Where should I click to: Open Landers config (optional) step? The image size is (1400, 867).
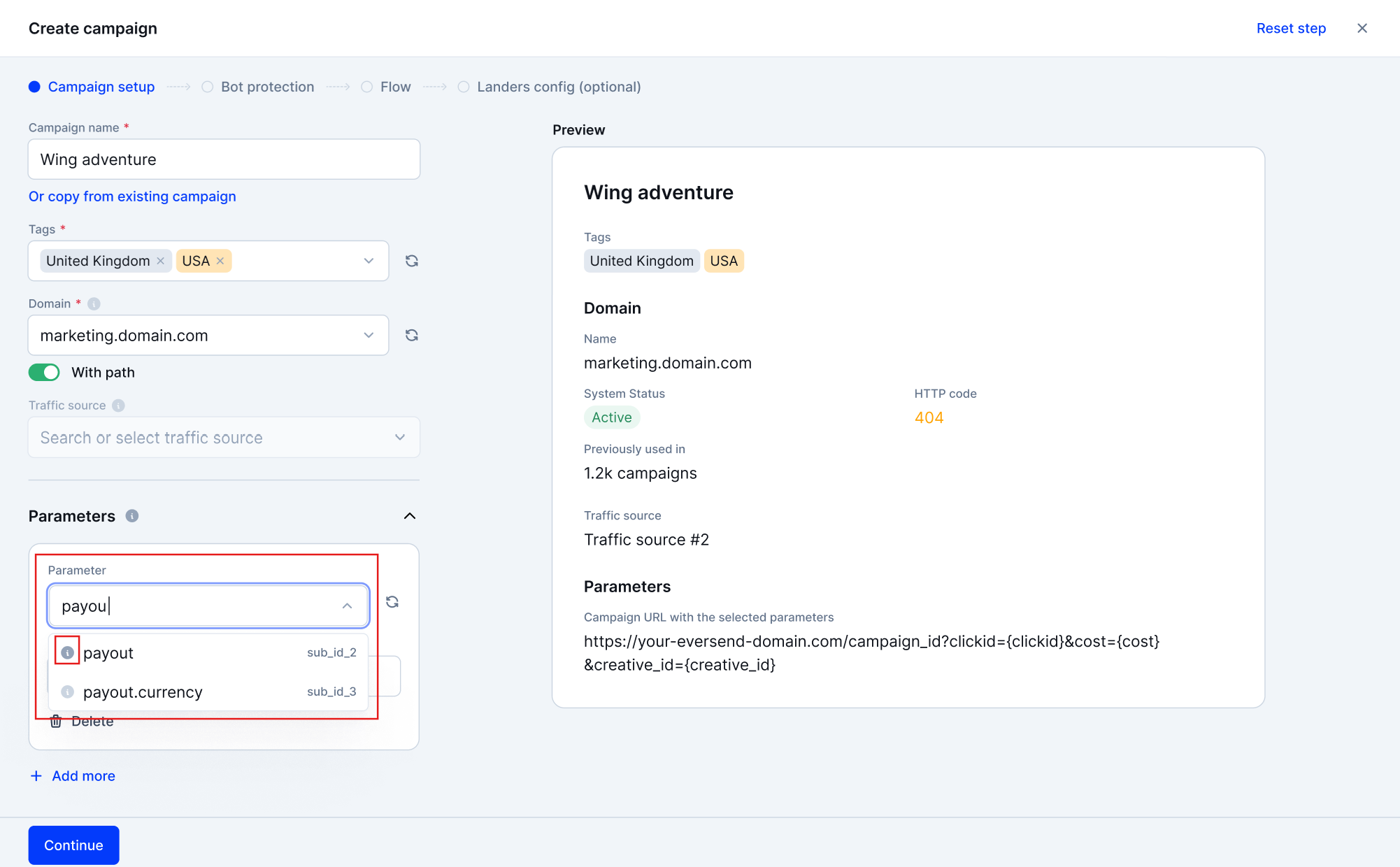(x=550, y=87)
